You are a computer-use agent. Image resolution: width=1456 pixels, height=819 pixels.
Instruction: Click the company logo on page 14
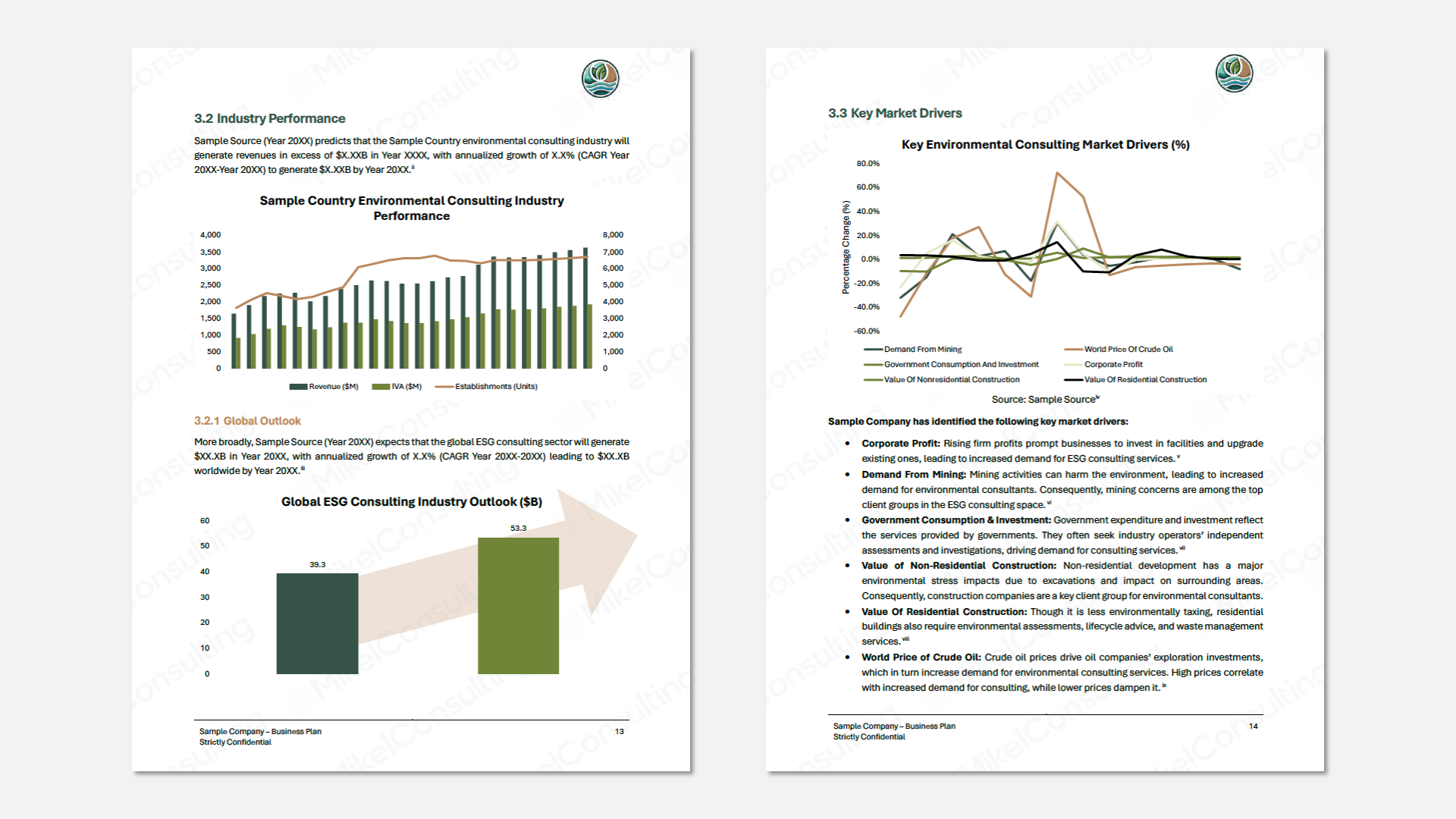click(1234, 74)
